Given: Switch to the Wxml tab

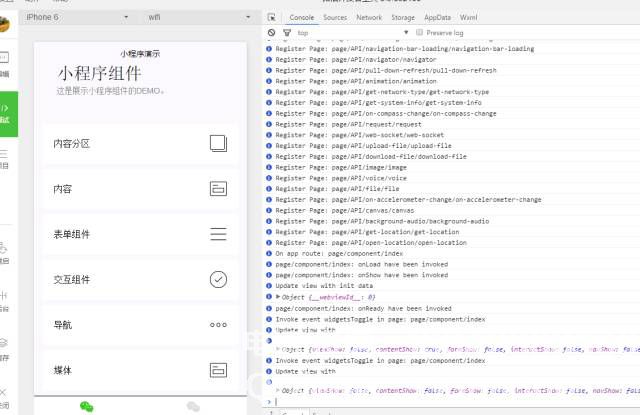Looking at the screenshot, I should coord(468,18).
